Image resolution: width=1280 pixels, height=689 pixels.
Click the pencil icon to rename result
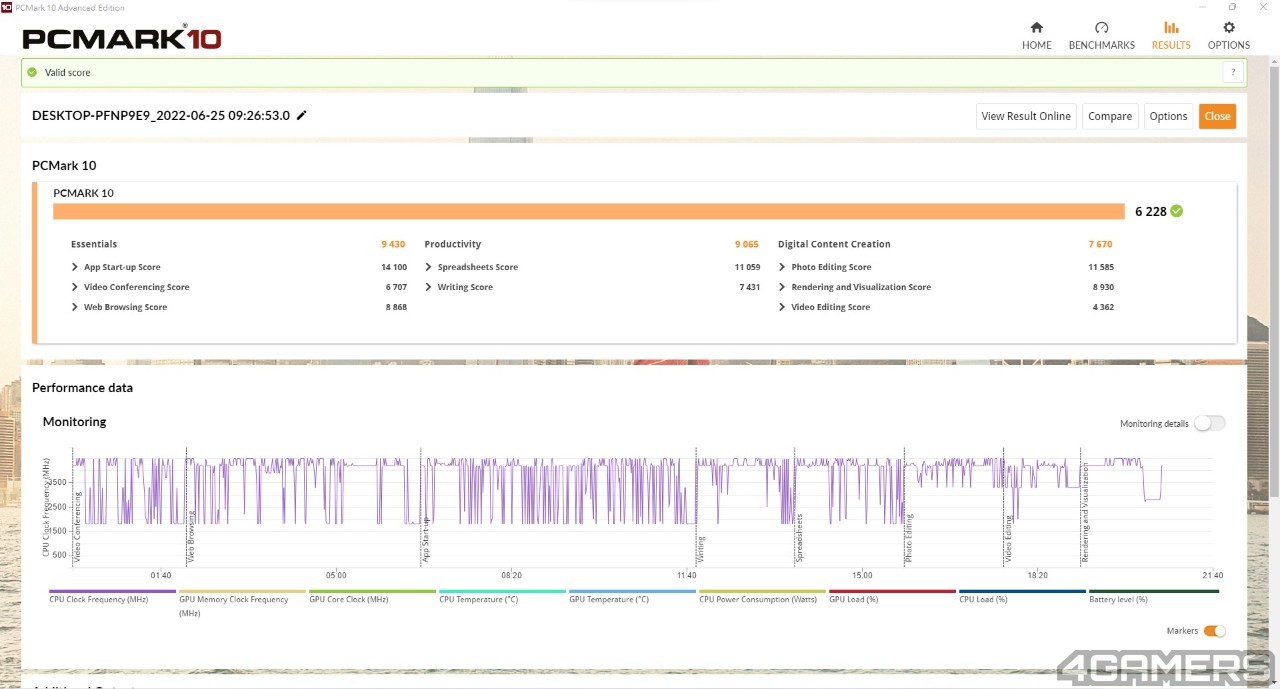point(302,115)
